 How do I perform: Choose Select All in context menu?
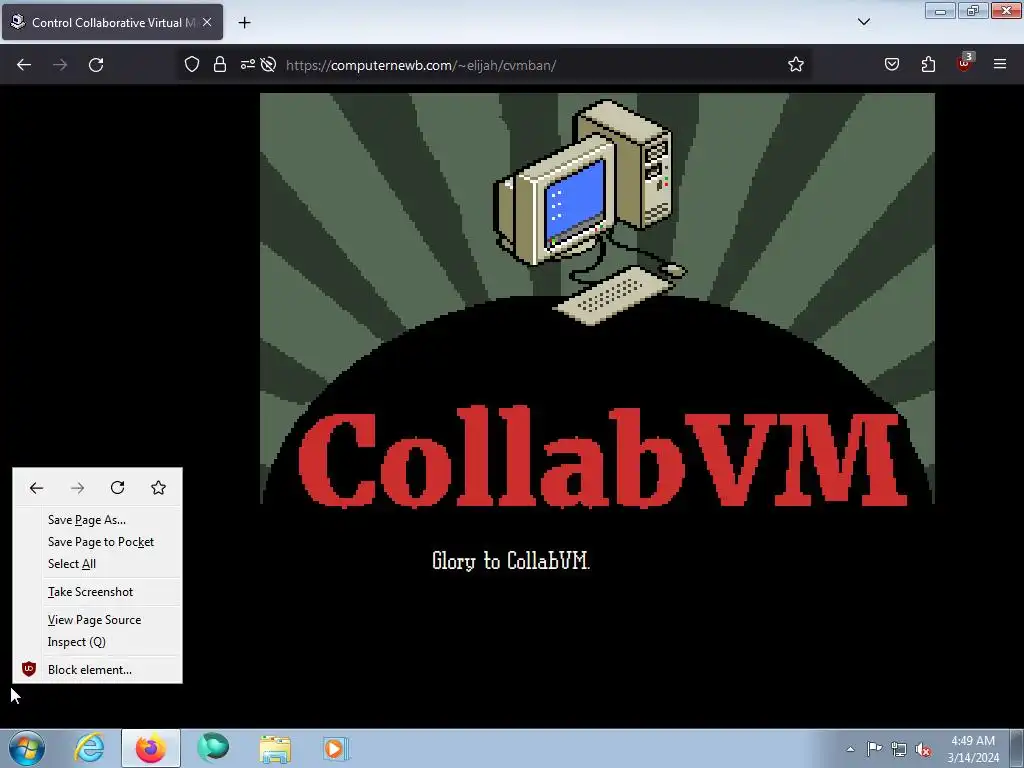[x=97, y=564]
